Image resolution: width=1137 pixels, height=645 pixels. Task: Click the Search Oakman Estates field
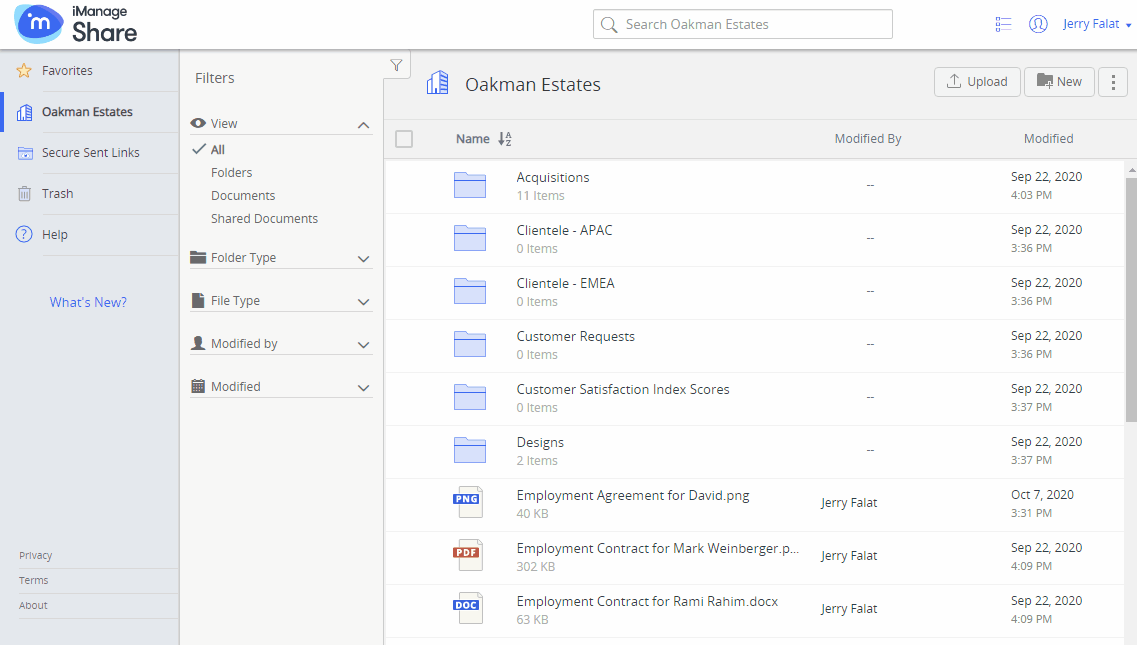click(742, 24)
